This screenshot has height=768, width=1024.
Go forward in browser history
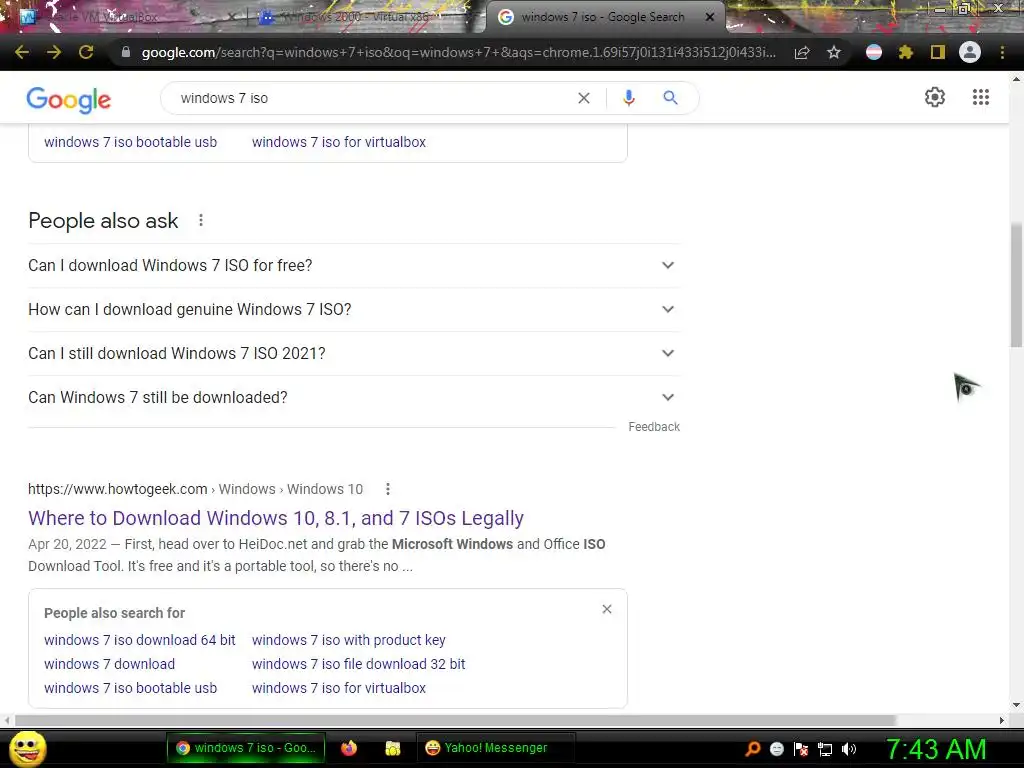54,52
